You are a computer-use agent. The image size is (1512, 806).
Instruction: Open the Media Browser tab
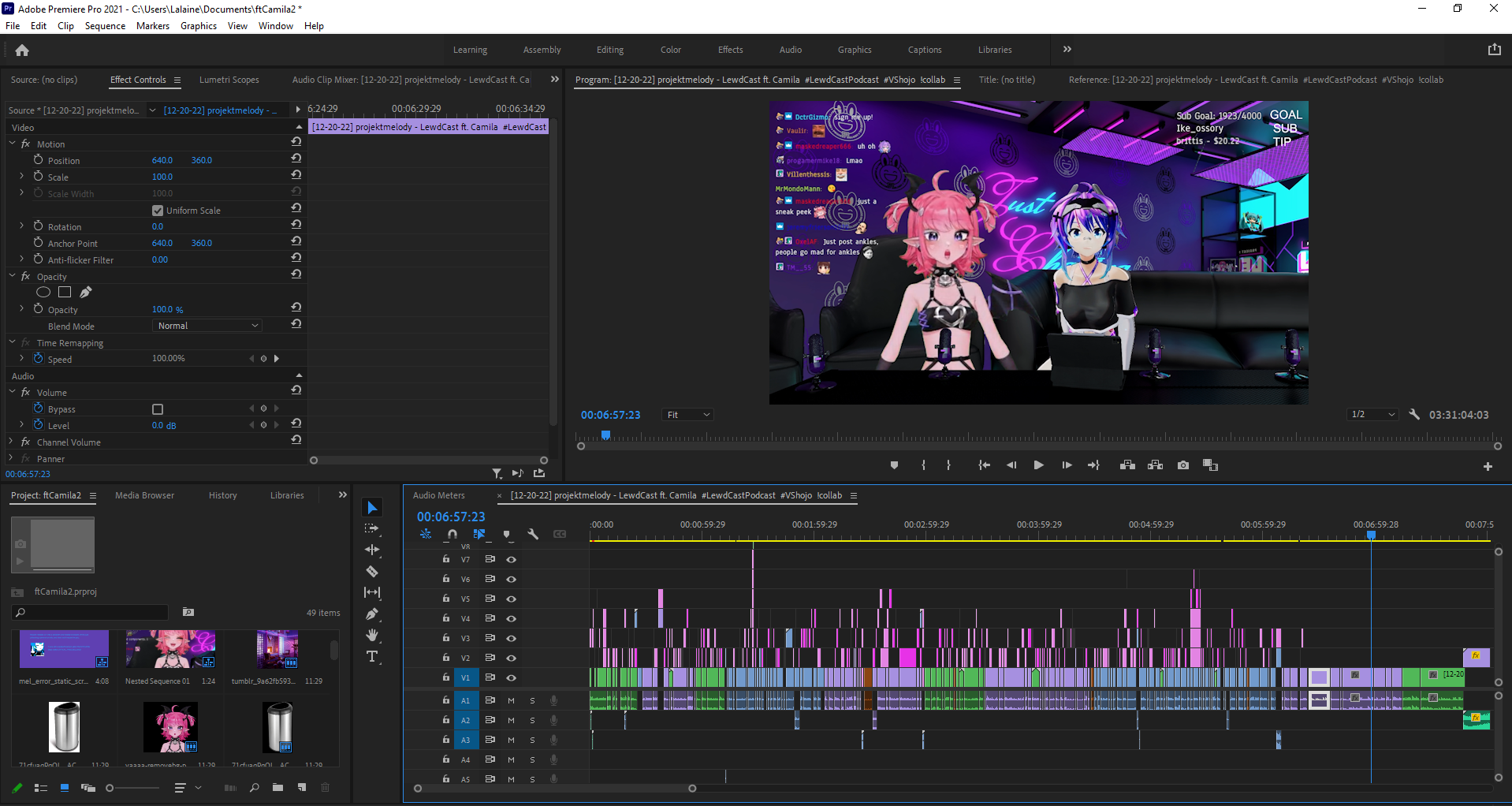pyautogui.click(x=144, y=495)
